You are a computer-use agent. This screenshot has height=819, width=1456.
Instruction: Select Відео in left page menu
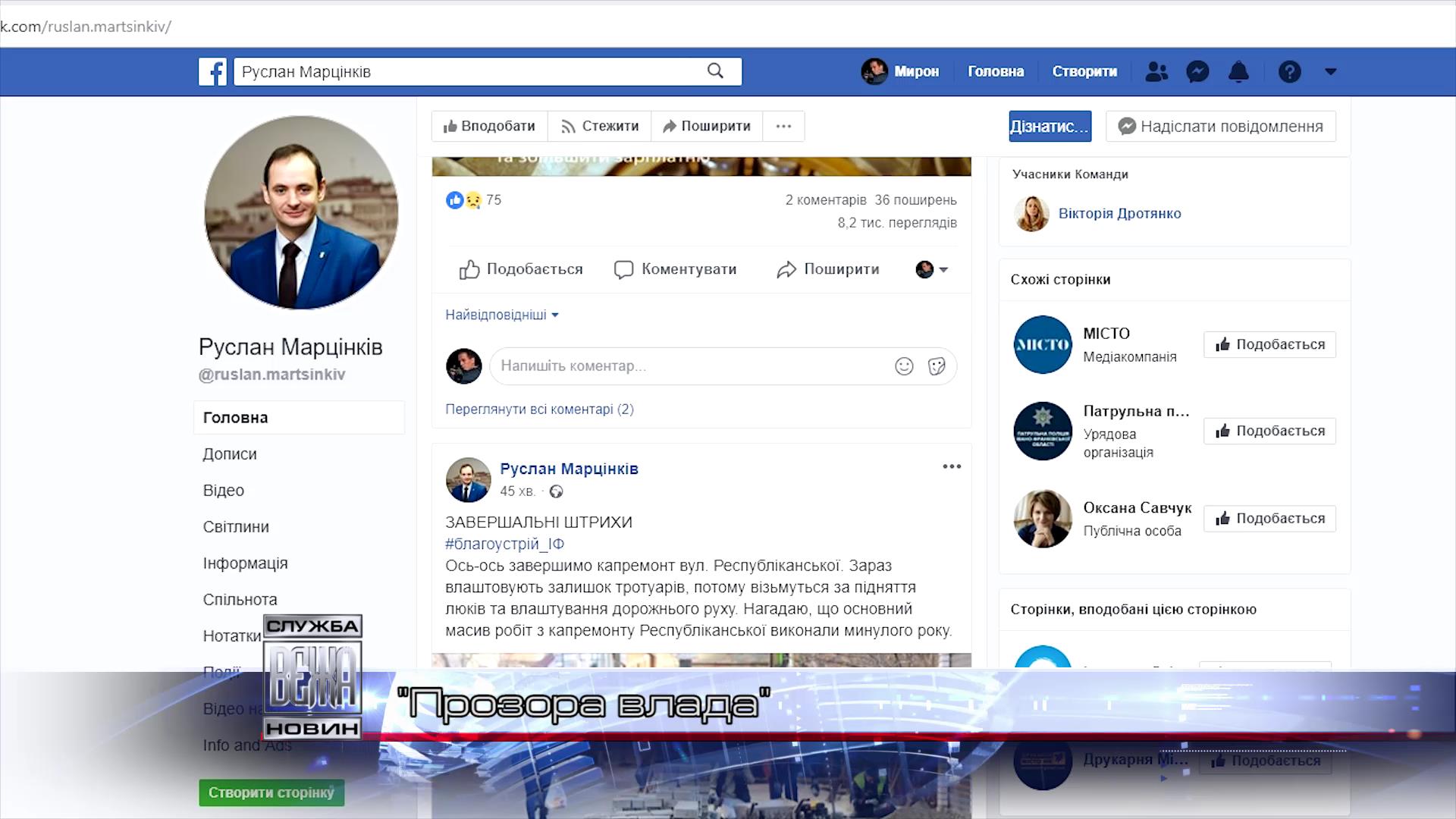tap(224, 491)
